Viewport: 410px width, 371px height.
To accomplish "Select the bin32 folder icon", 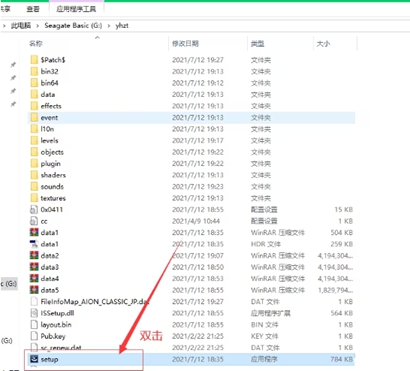I will point(34,71).
